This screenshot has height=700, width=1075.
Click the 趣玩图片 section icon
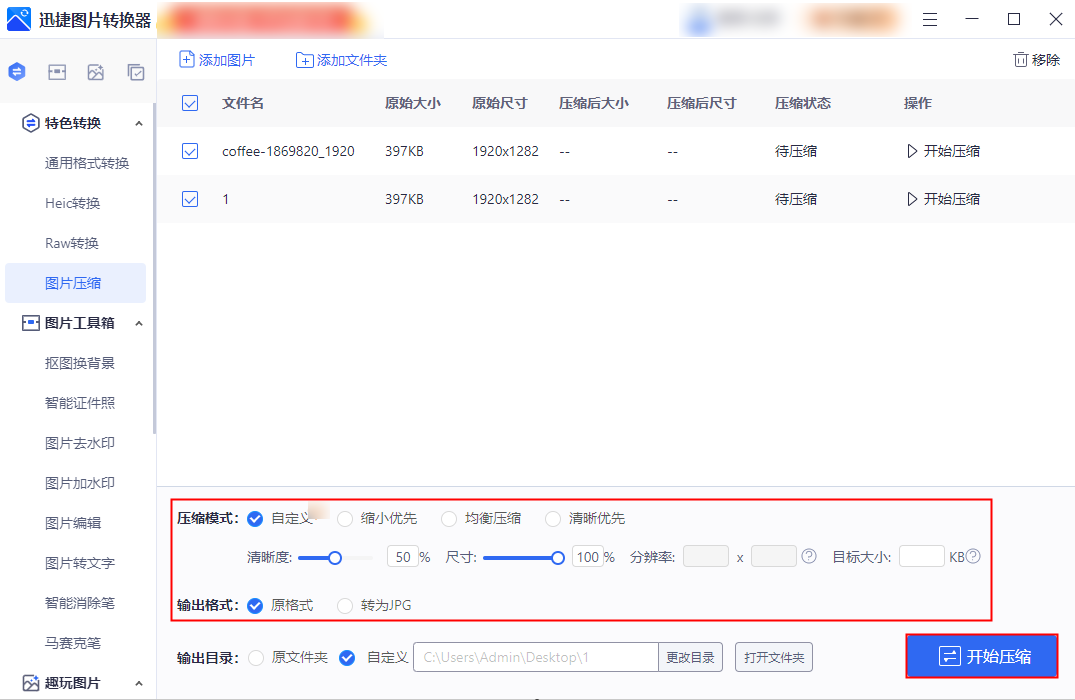(x=30, y=683)
